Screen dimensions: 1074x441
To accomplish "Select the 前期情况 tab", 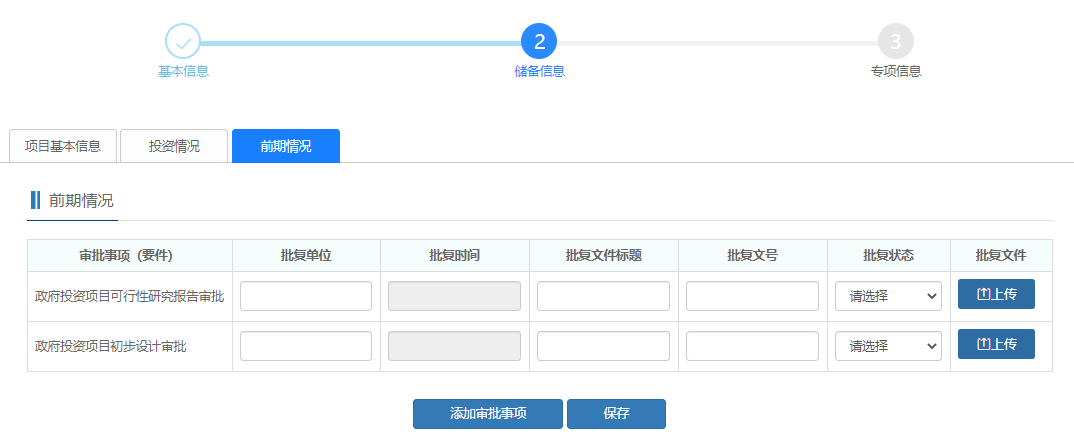I will point(286,146).
